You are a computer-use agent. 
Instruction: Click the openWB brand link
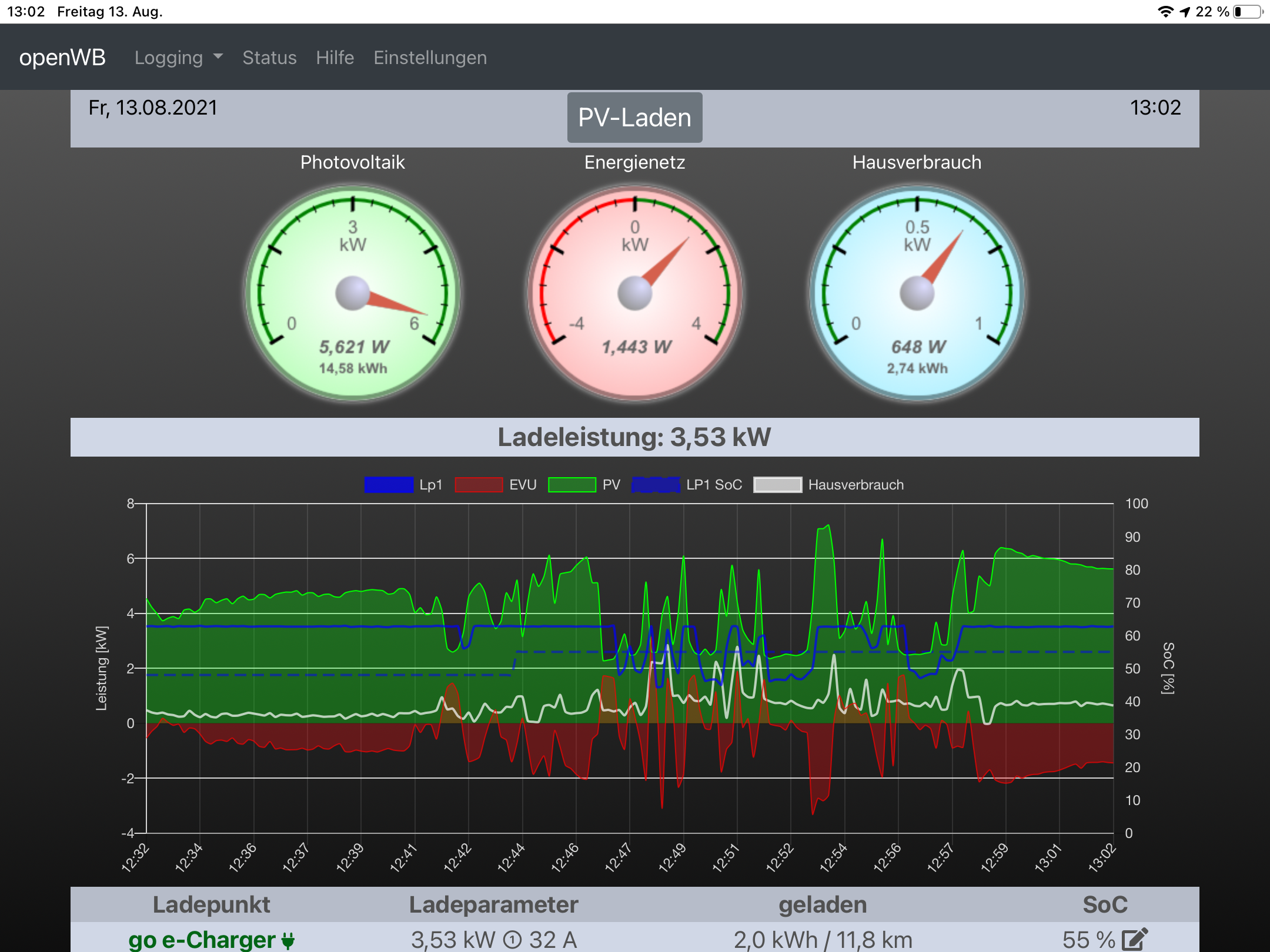point(62,58)
